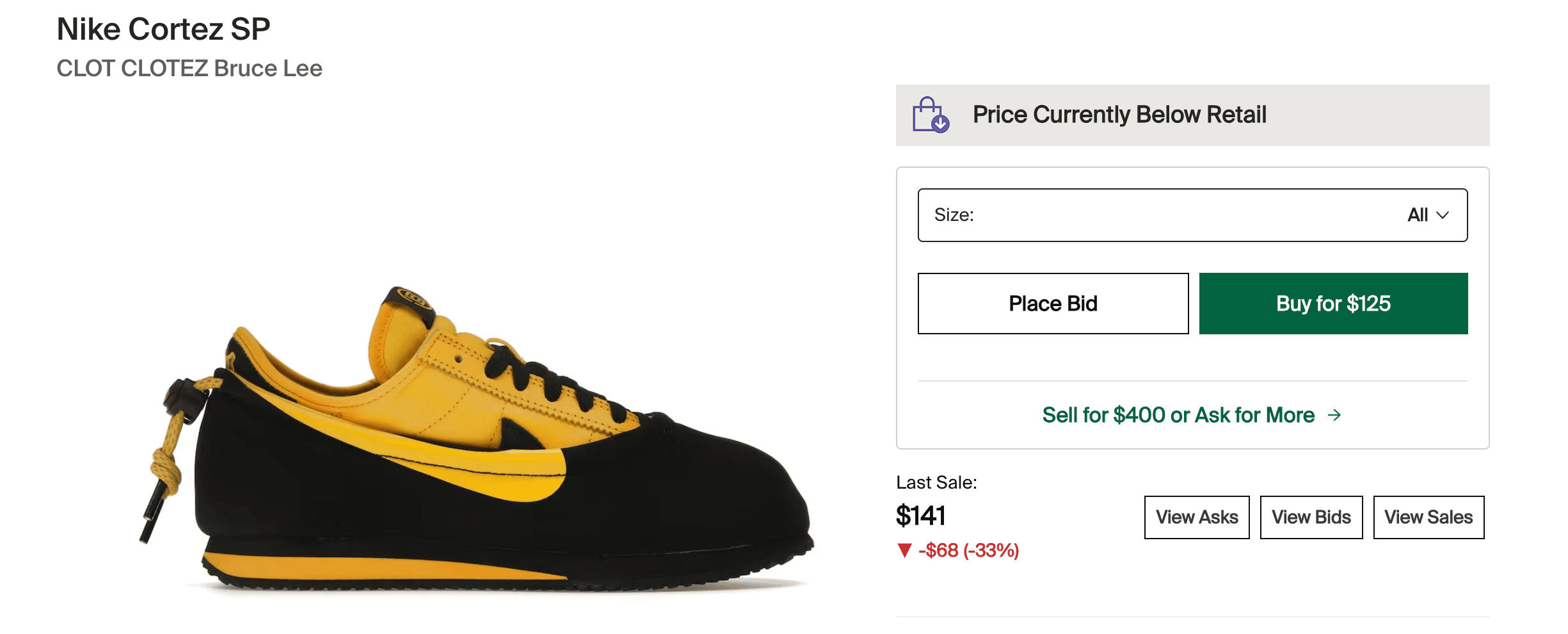1568x634 pixels.
Task: Click the "Size:" label in selector
Action: (x=954, y=215)
